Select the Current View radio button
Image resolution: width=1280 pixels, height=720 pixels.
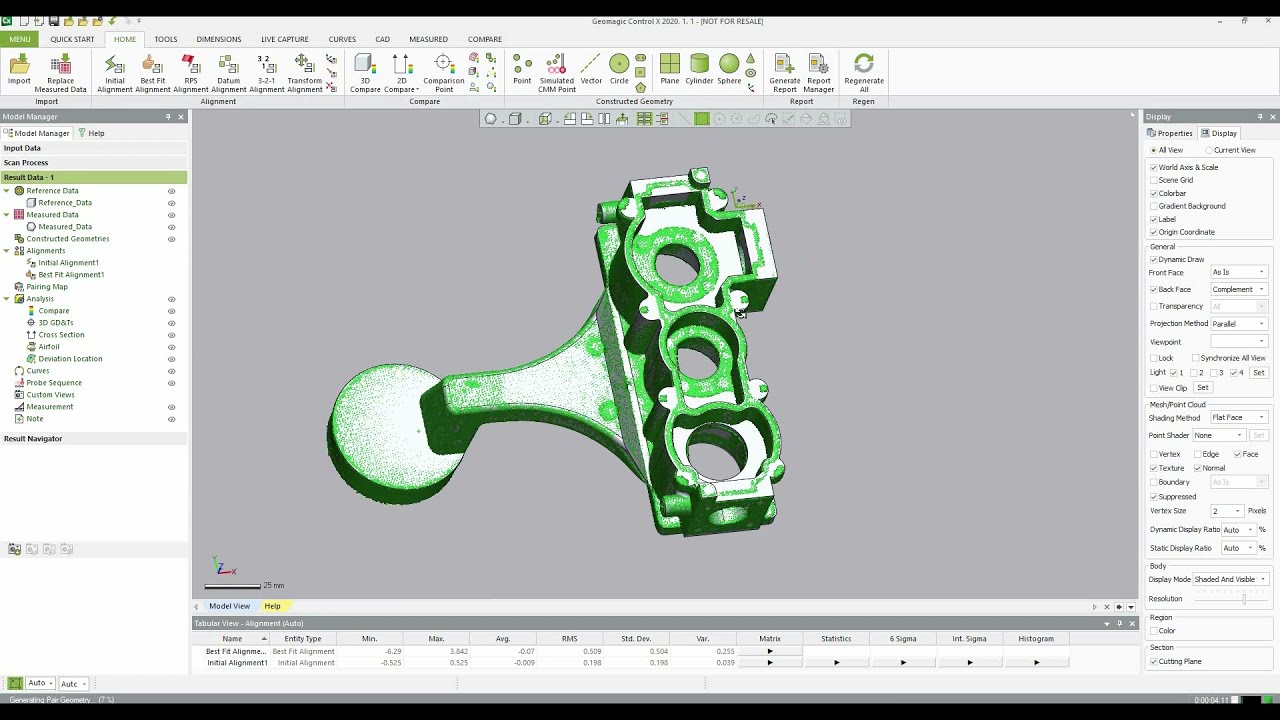[1209, 150]
